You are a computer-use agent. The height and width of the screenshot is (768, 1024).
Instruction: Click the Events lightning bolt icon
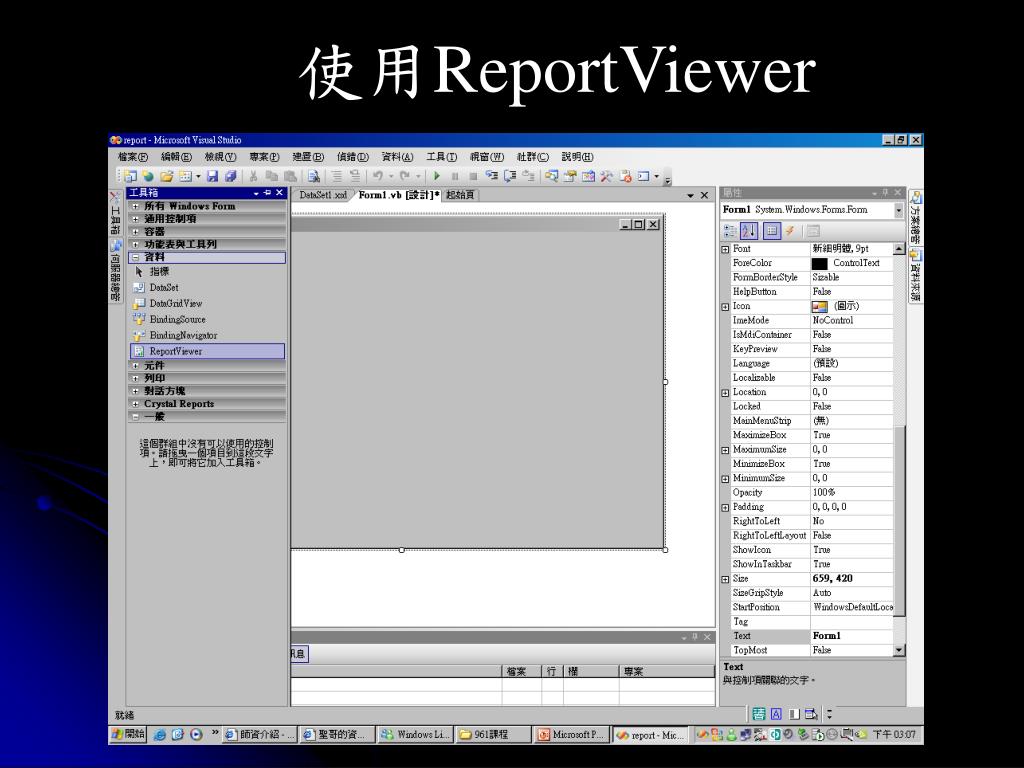point(790,231)
